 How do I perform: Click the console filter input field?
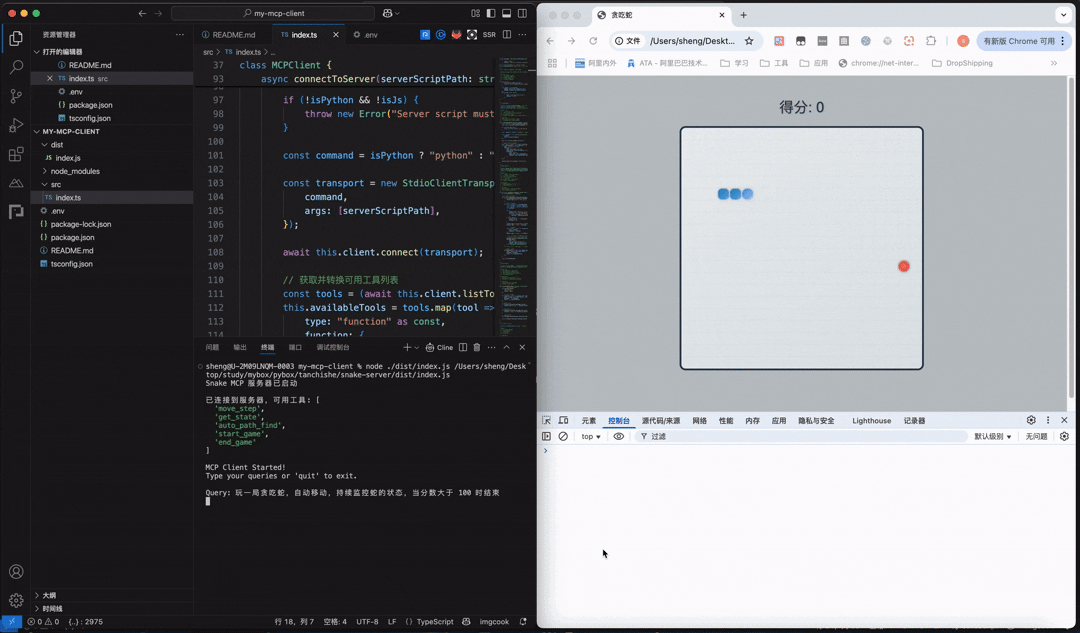tap(800, 437)
